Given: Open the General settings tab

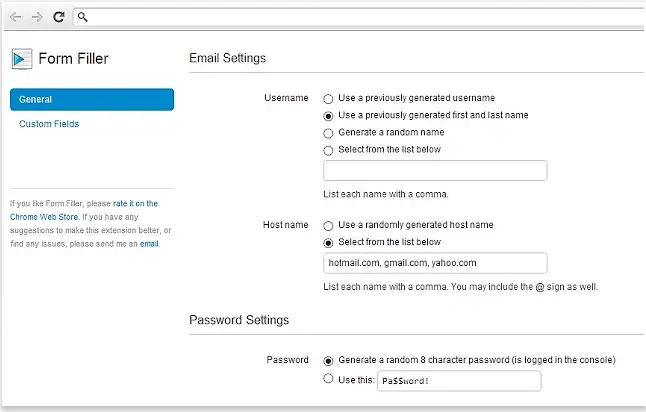Looking at the screenshot, I should [92, 99].
